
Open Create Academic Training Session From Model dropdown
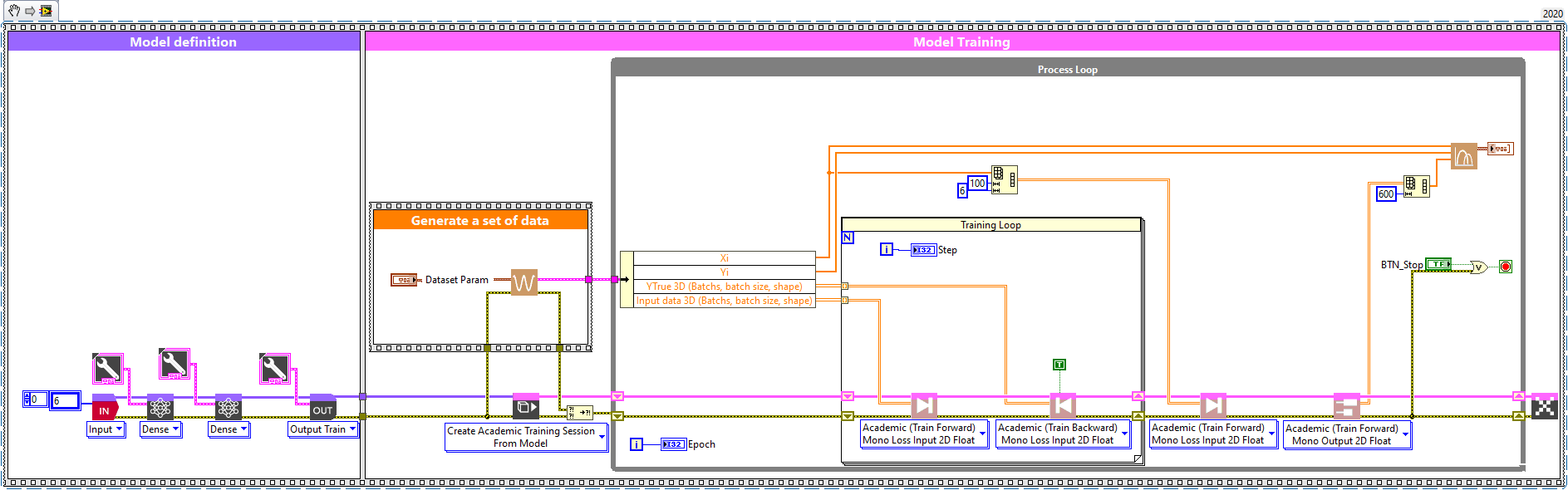coord(602,438)
